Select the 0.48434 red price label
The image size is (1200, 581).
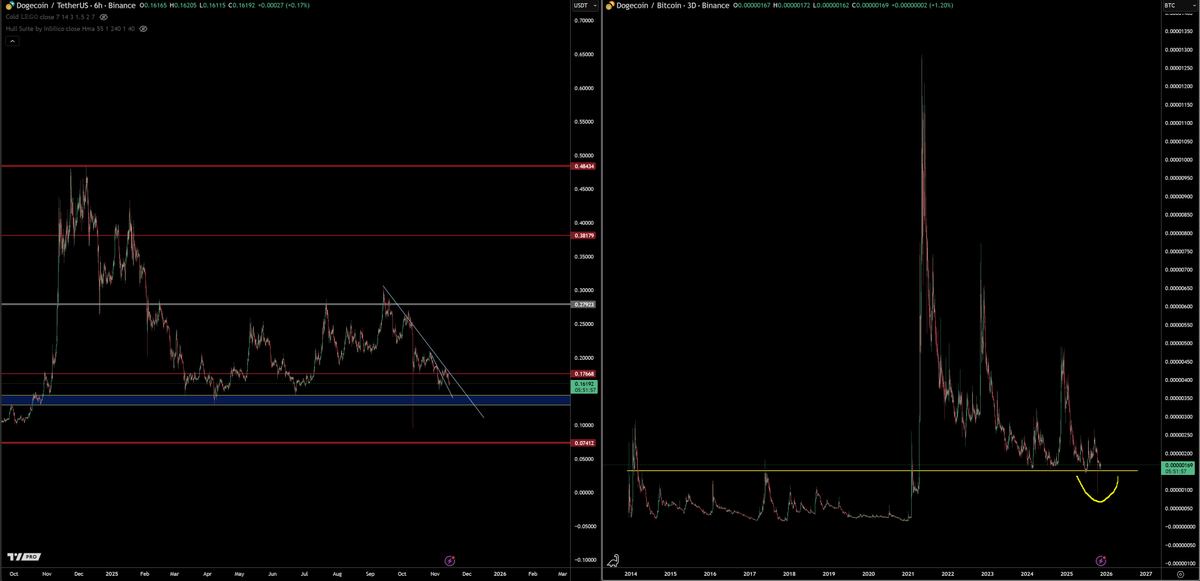pos(584,166)
